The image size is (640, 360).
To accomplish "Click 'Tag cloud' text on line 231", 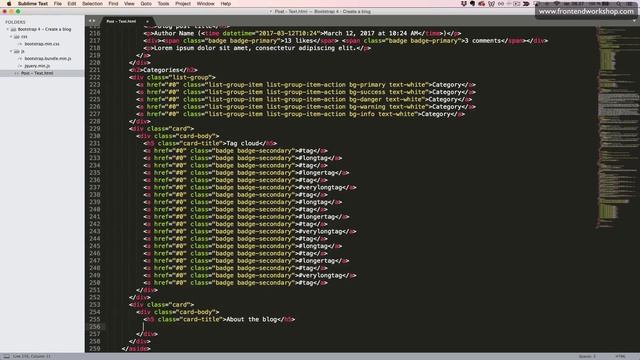I will click(244, 143).
